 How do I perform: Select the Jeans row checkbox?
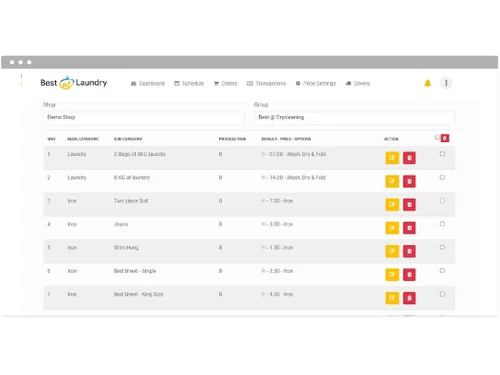[x=442, y=224]
